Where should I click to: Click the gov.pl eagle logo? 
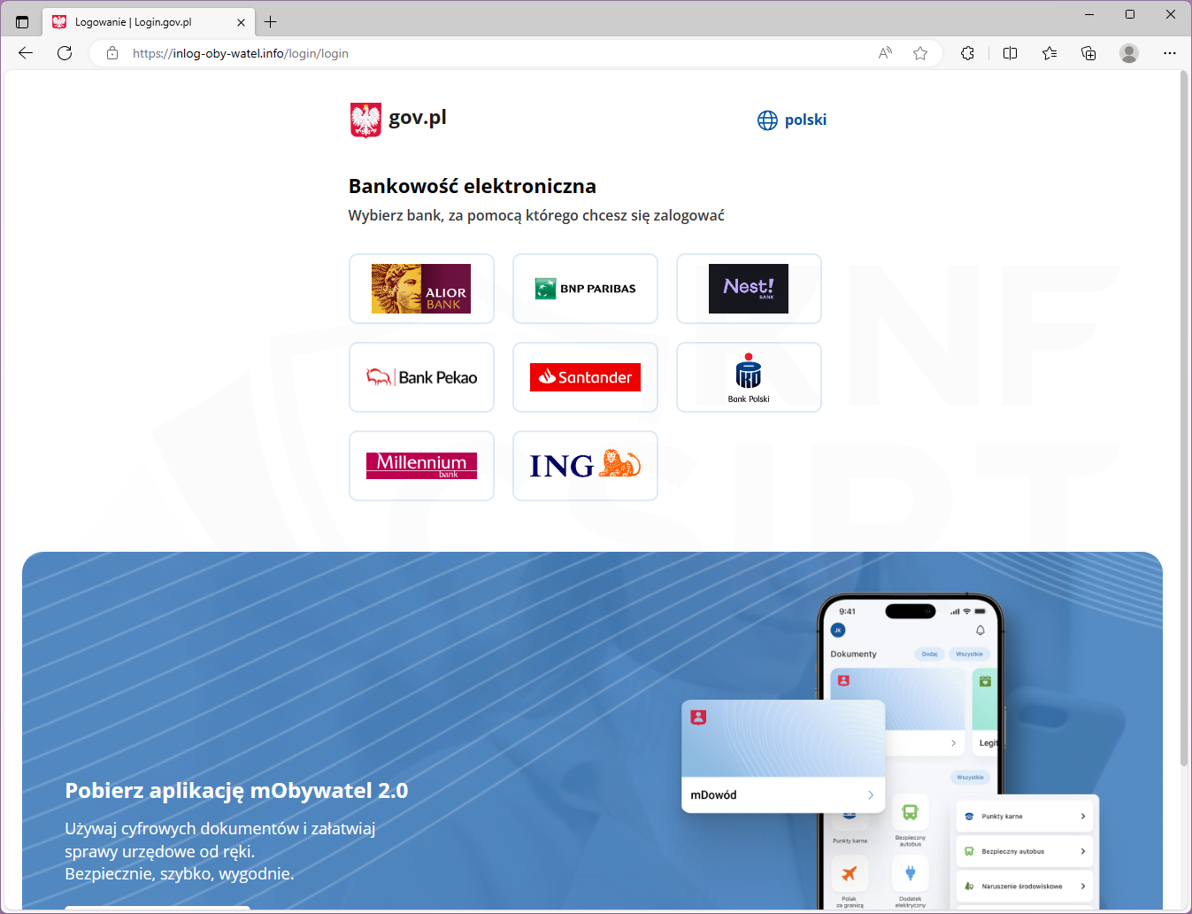point(366,120)
